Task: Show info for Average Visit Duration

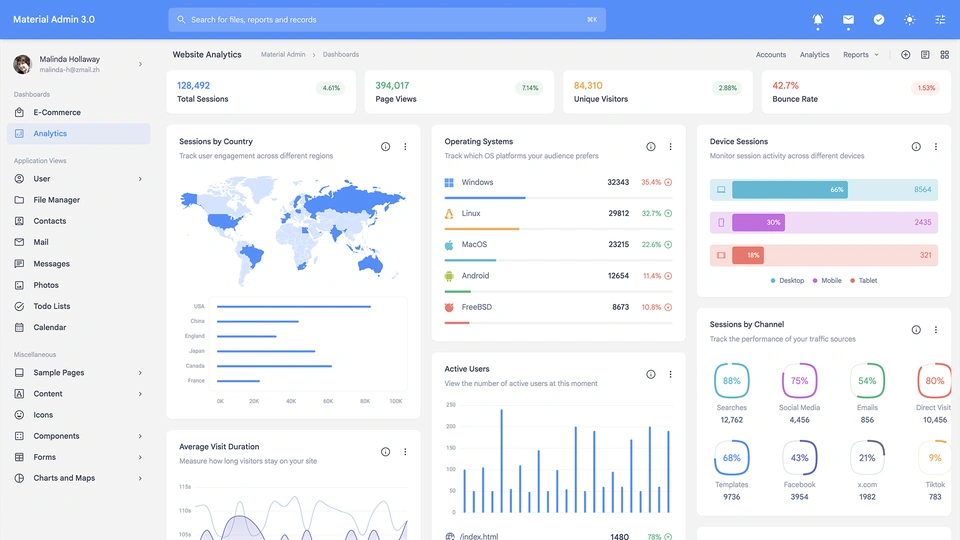Action: coord(386,452)
